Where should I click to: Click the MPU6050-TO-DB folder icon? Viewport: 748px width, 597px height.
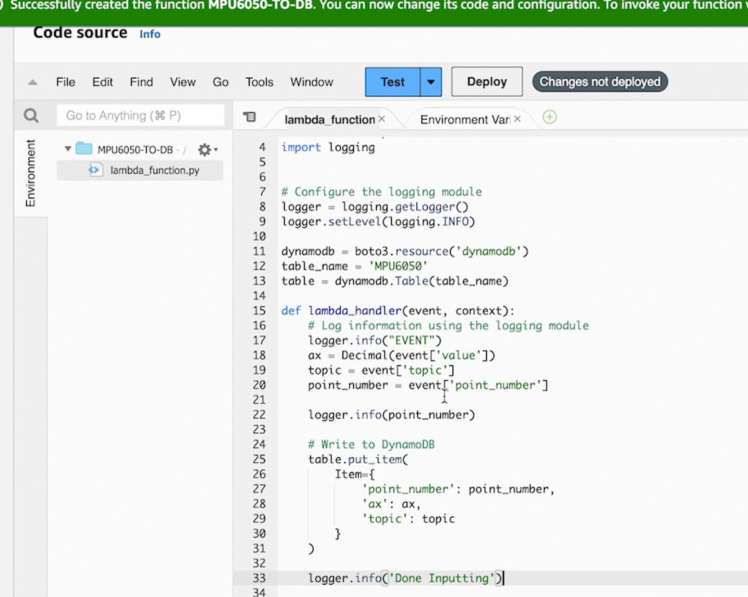pyautogui.click(x=84, y=150)
